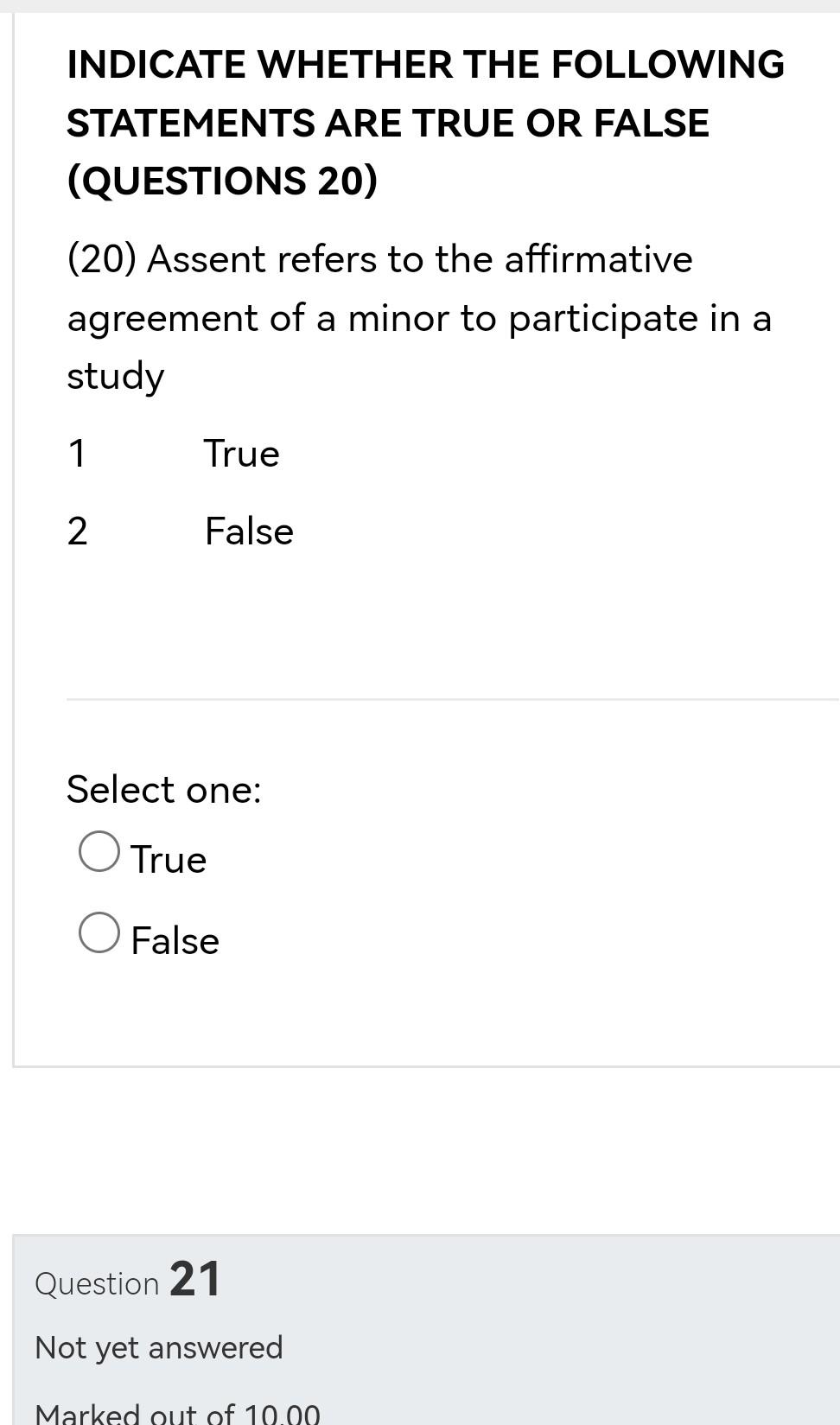Click the 'QUESTIONS 20' heading text
This screenshot has height=1425, width=840.
[222, 180]
